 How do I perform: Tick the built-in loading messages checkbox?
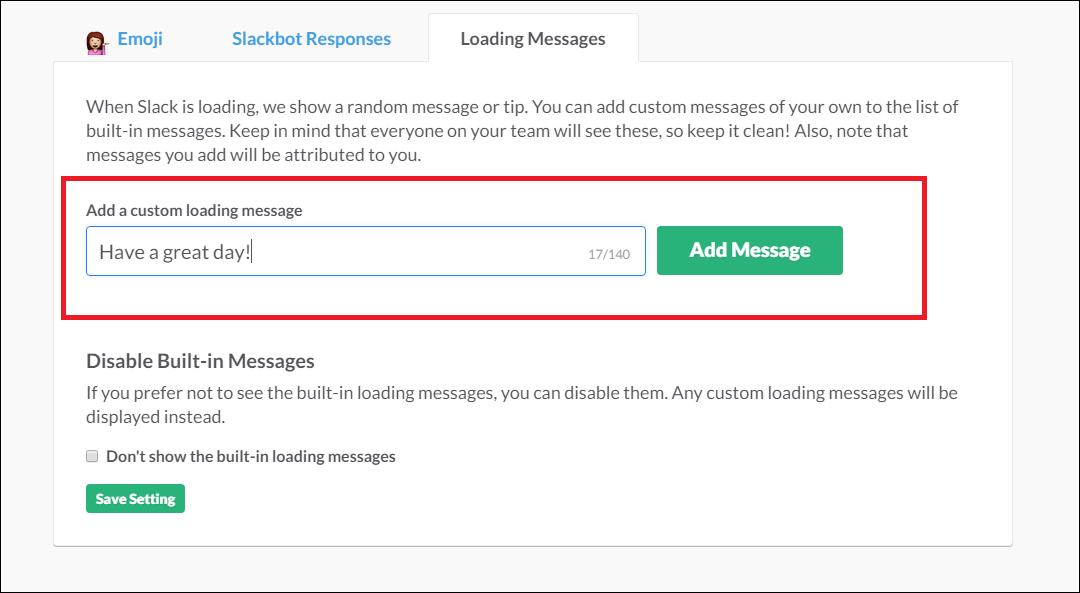[x=92, y=456]
